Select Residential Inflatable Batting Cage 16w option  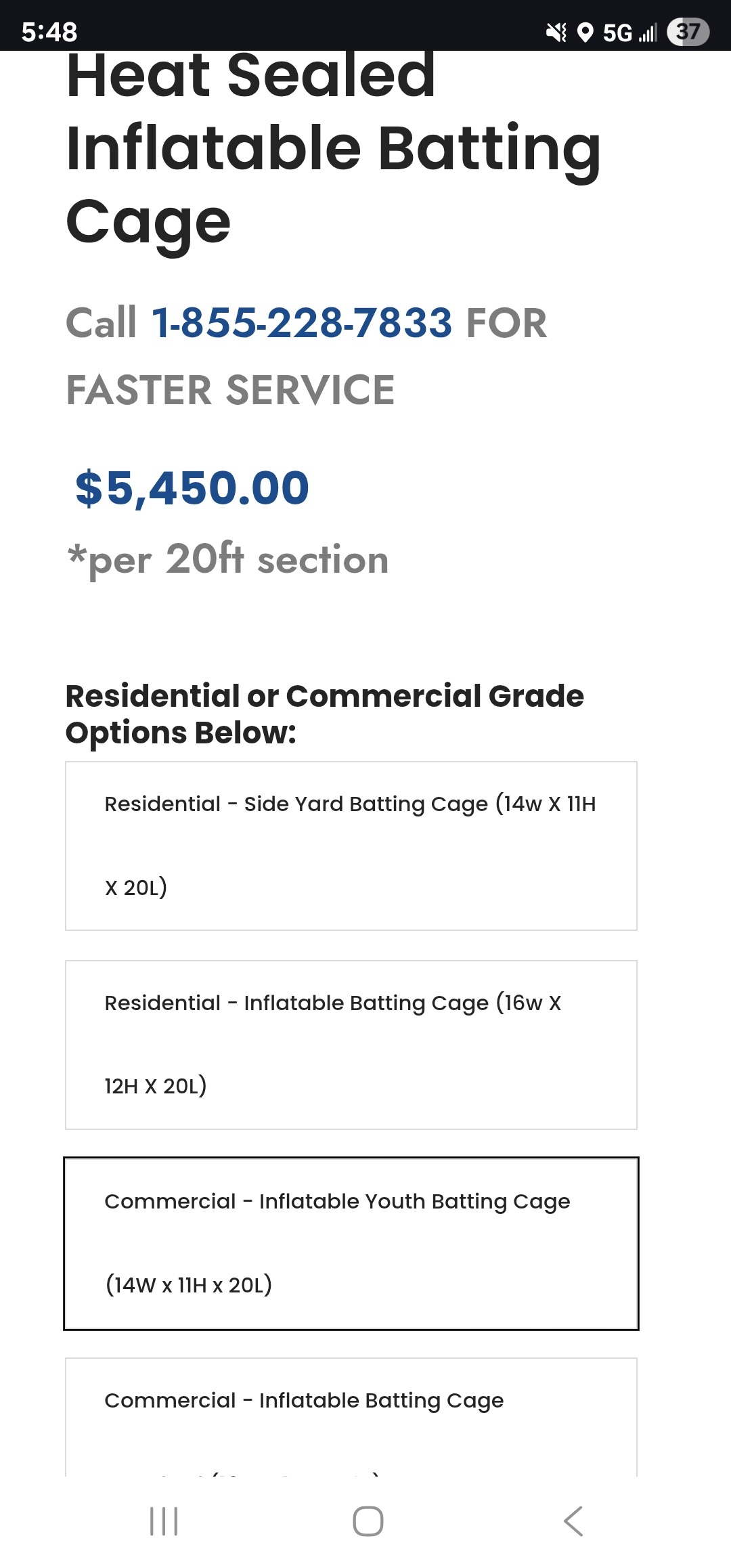(351, 1045)
